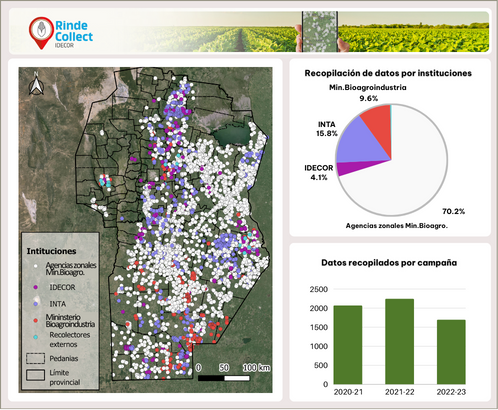Click the red Min.Bioagroindustria pie slice

[379, 128]
